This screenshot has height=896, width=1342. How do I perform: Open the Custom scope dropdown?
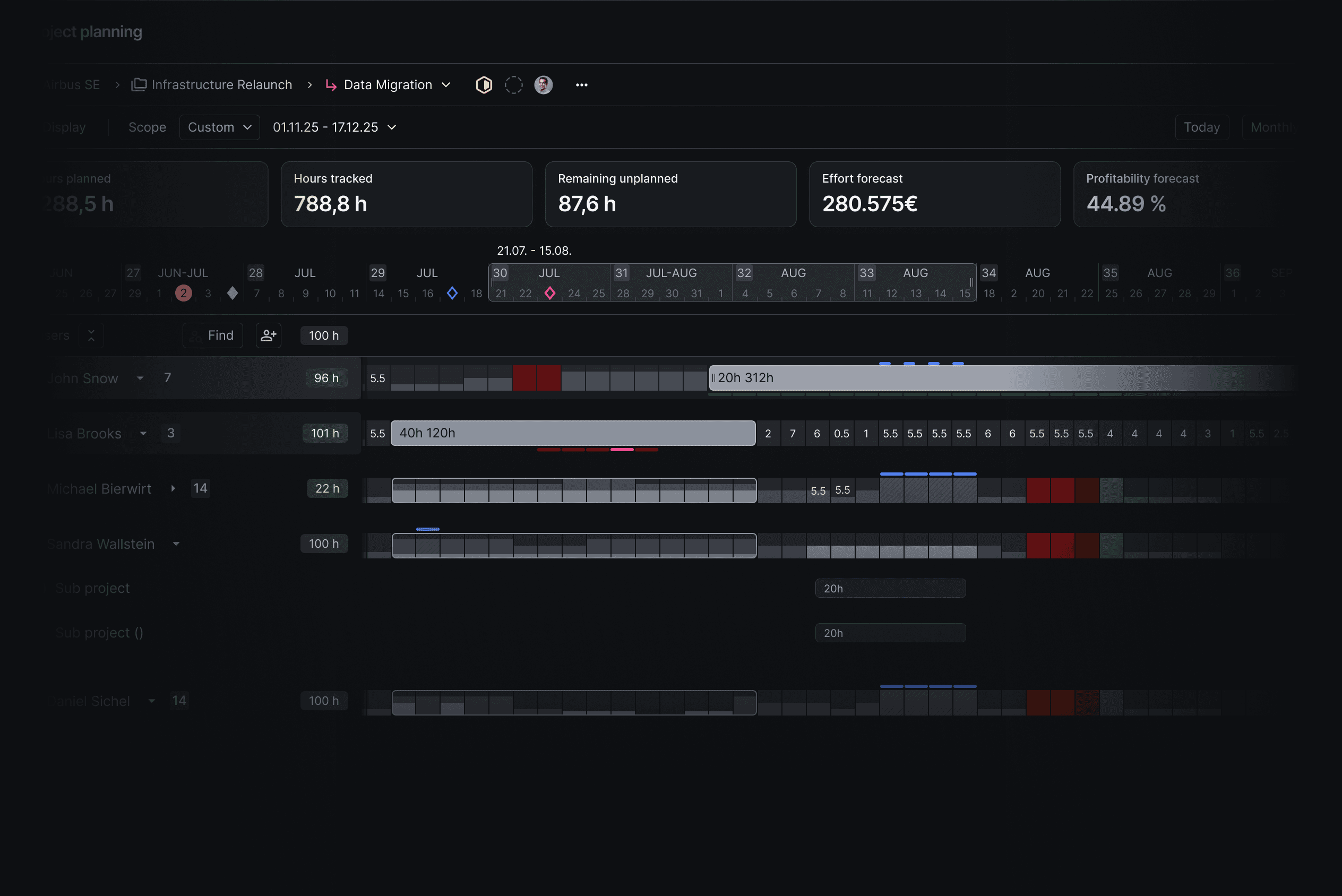point(219,127)
